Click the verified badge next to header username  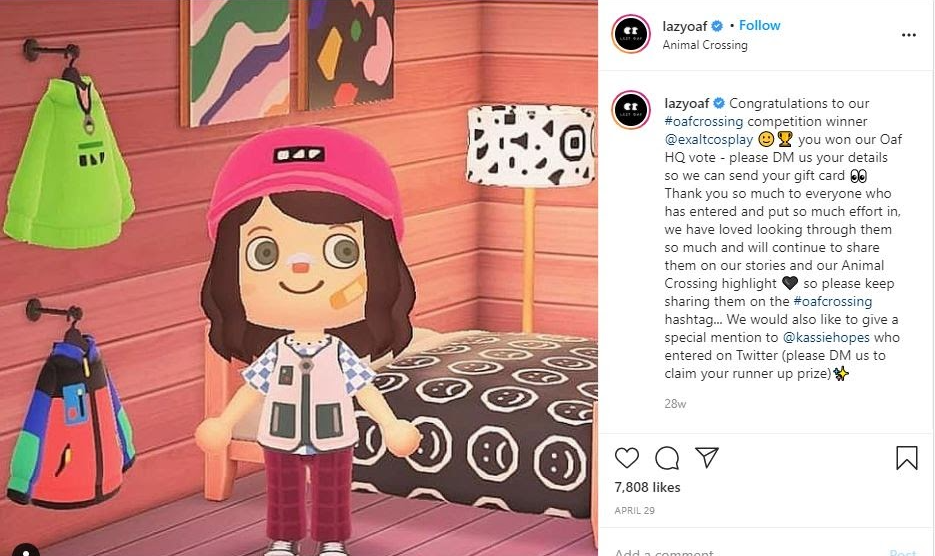(x=717, y=26)
